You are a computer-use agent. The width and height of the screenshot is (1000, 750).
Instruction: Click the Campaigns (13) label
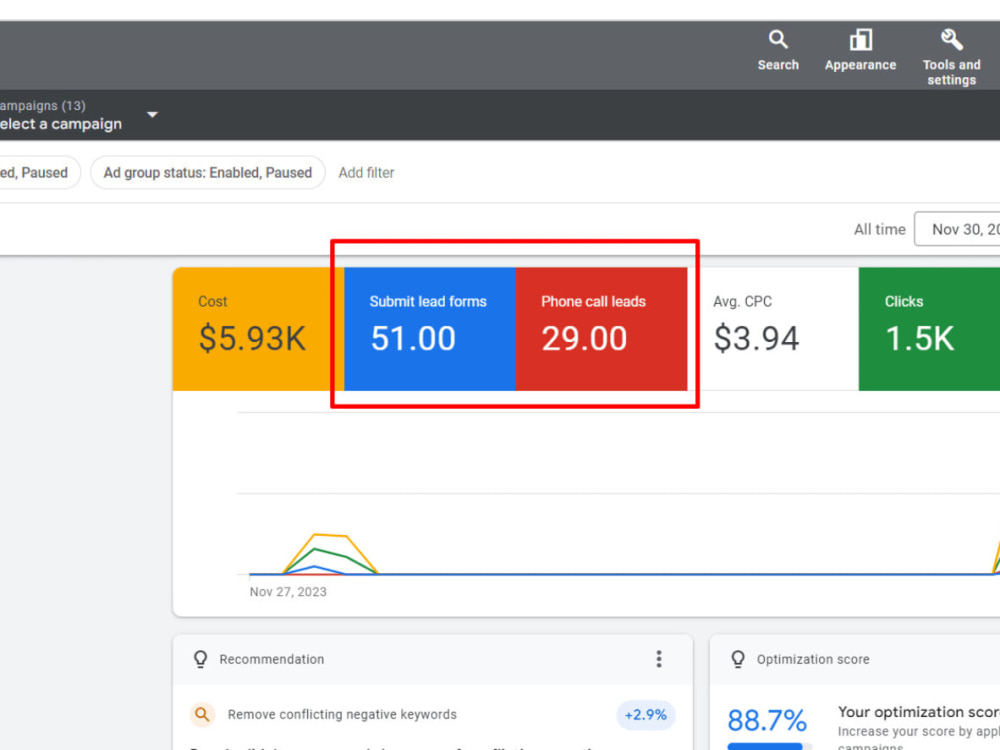[x=42, y=106]
